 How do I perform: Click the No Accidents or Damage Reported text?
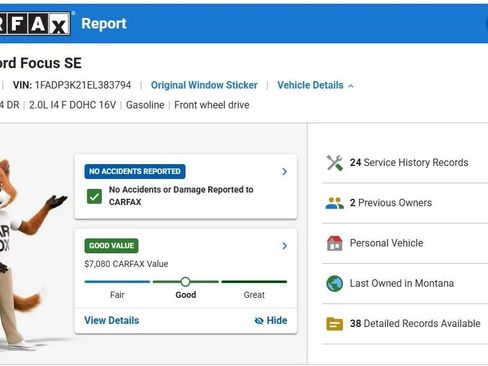pos(181,196)
